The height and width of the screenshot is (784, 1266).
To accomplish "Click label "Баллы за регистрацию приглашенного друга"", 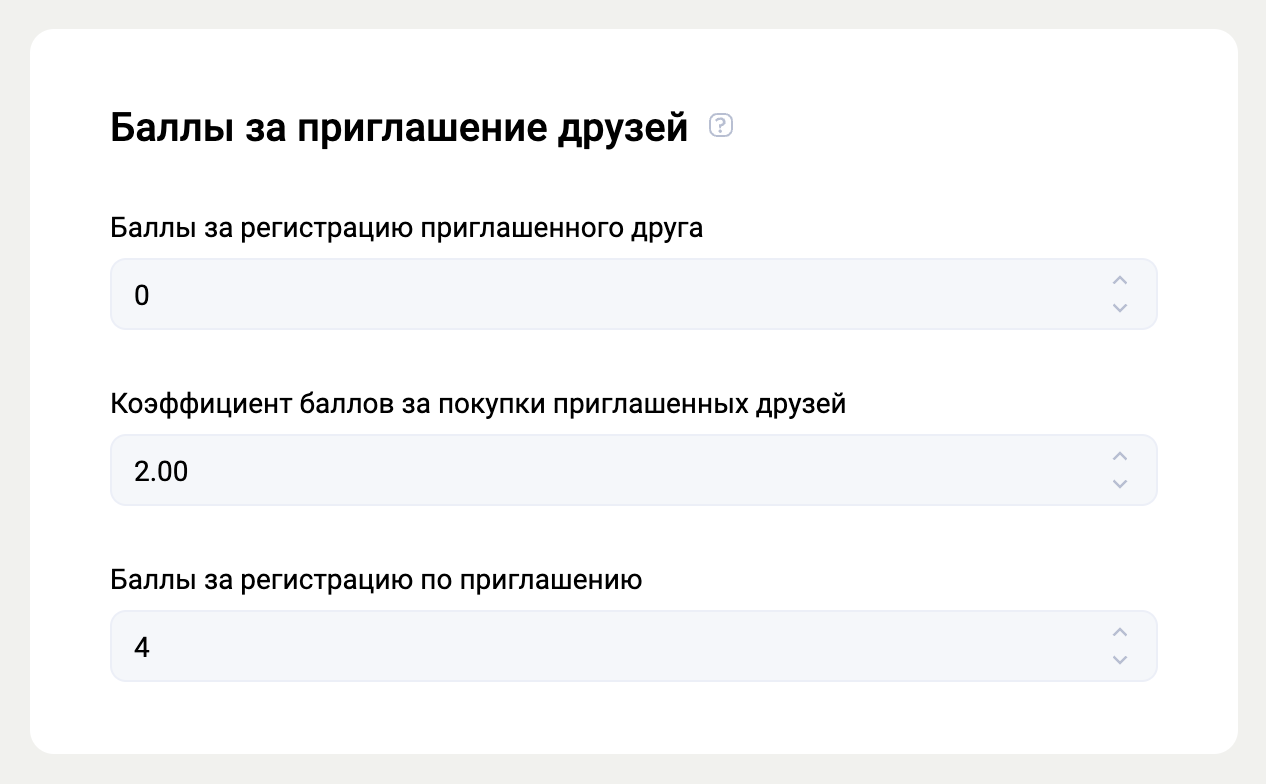I will tap(407, 228).
